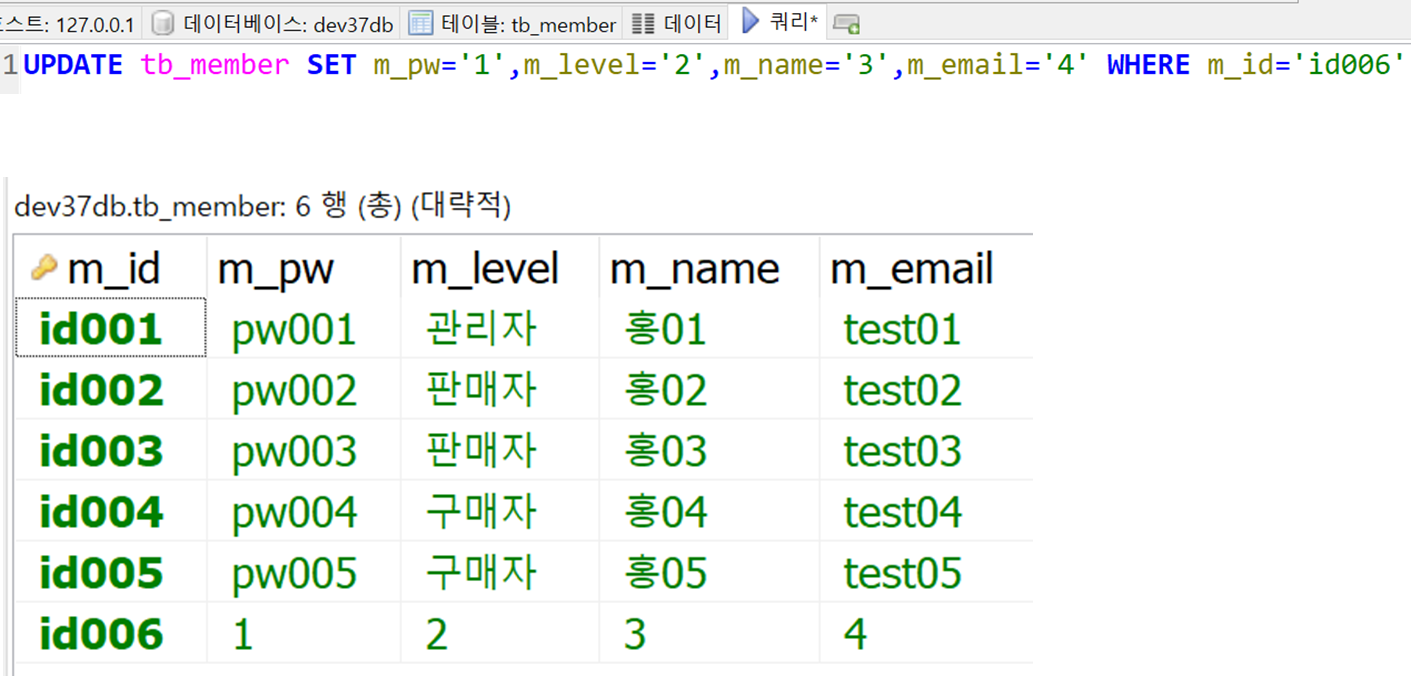This screenshot has width=1411, height=676.
Task: Click line number 1 in the editor gutter
Action: point(10,66)
